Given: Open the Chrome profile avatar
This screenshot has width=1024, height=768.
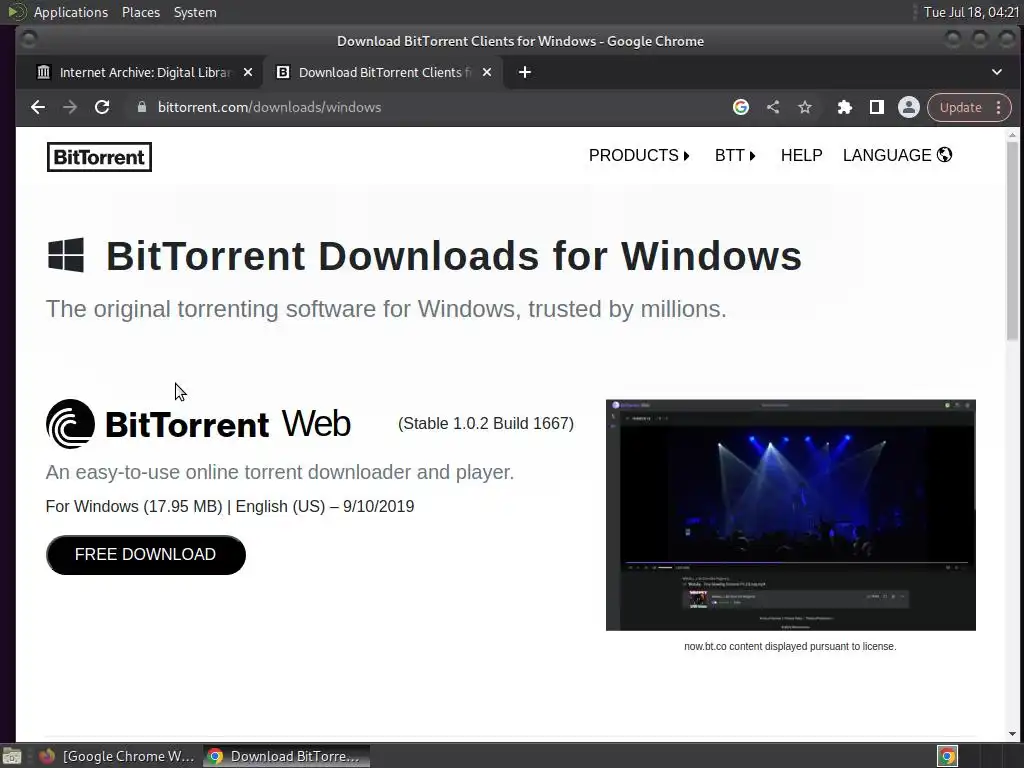Looking at the screenshot, I should [908, 107].
